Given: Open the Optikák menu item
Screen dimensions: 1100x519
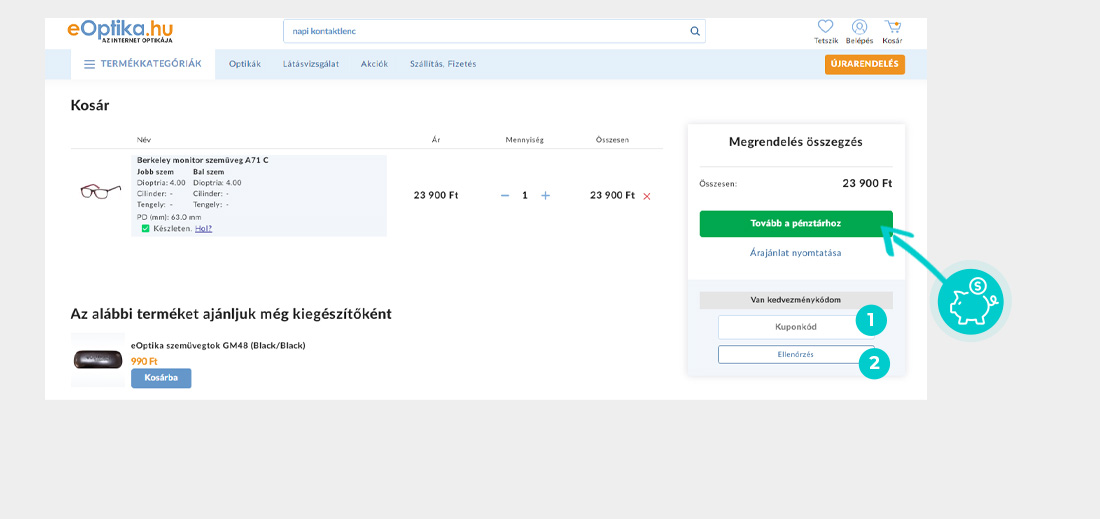Looking at the screenshot, I should (x=245, y=64).
